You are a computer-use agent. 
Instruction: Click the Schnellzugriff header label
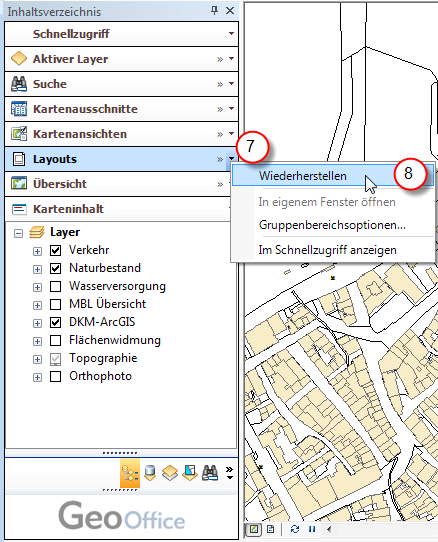71,34
